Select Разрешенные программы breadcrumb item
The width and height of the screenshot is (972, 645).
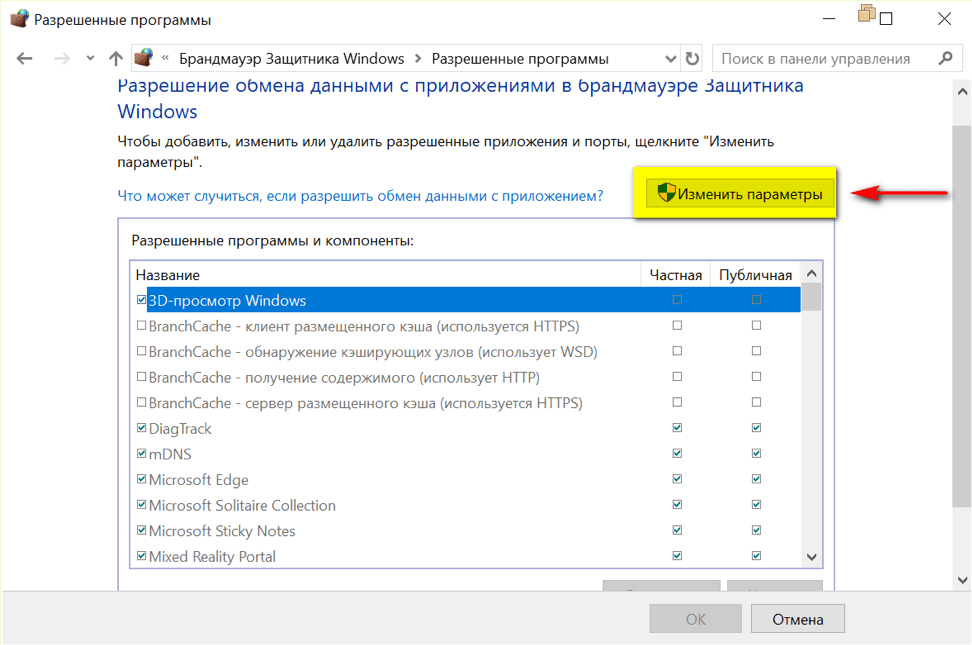coord(519,59)
